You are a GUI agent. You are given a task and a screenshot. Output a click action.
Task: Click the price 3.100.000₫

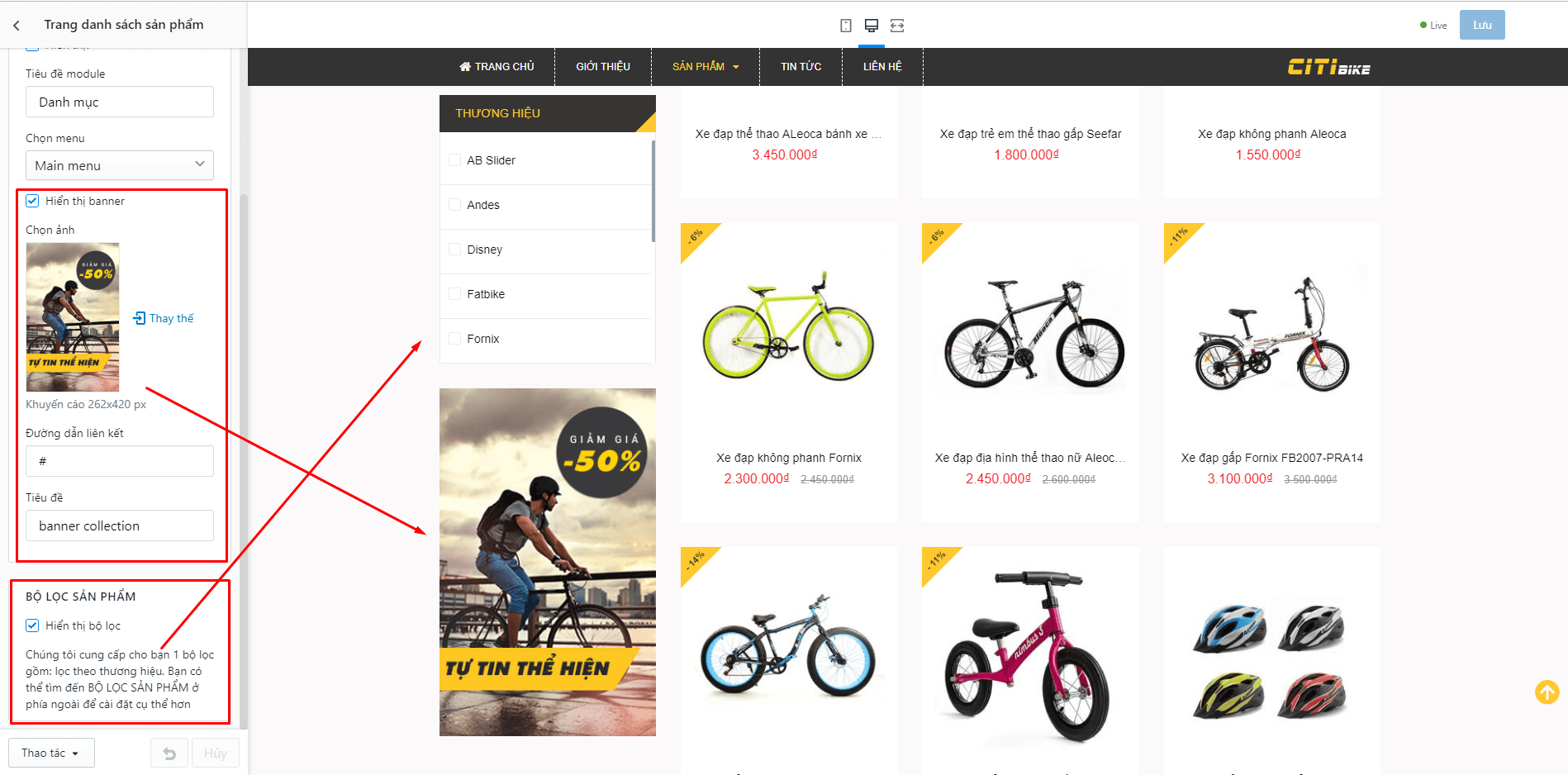[x=1240, y=479]
